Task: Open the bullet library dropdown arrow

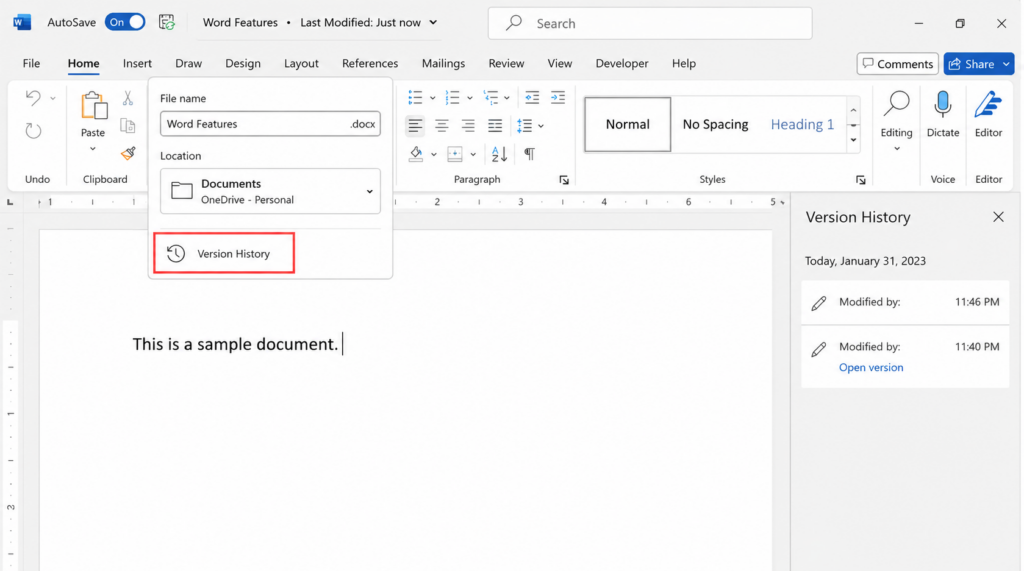Action: pos(432,99)
